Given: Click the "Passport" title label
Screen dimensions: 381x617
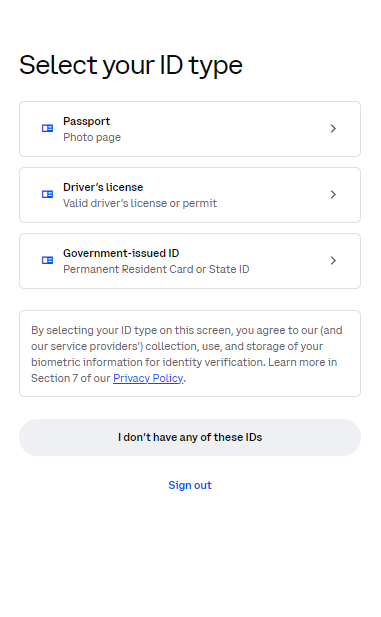Looking at the screenshot, I should [87, 121].
